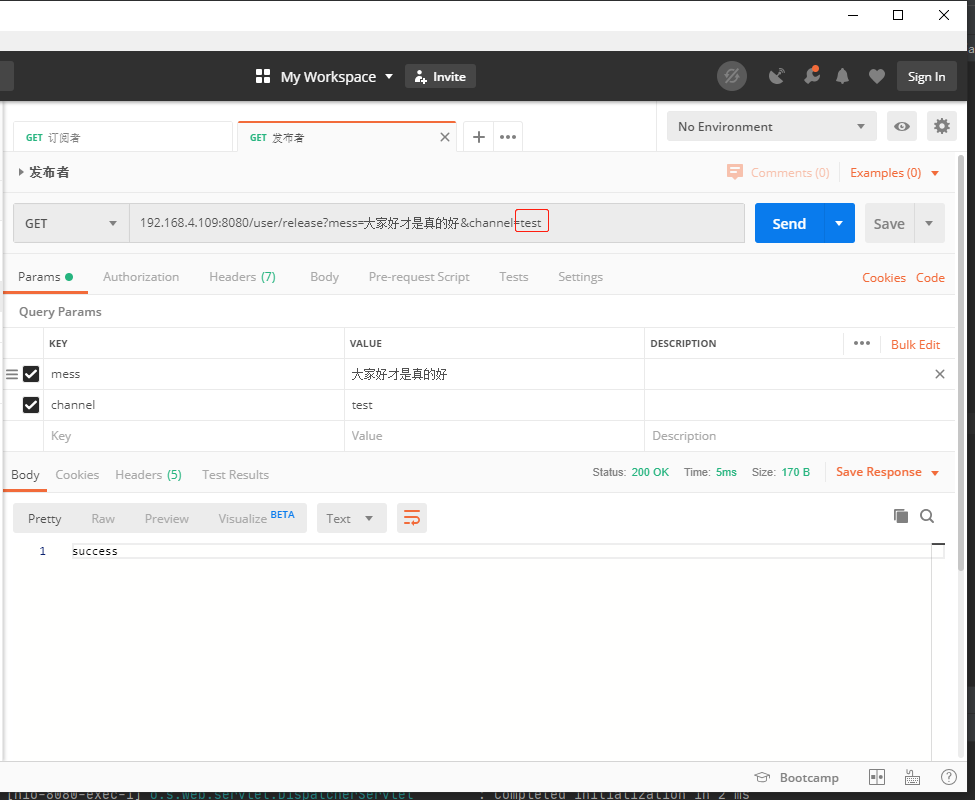Search within the response body
Image resolution: width=975 pixels, height=800 pixels.
[927, 516]
